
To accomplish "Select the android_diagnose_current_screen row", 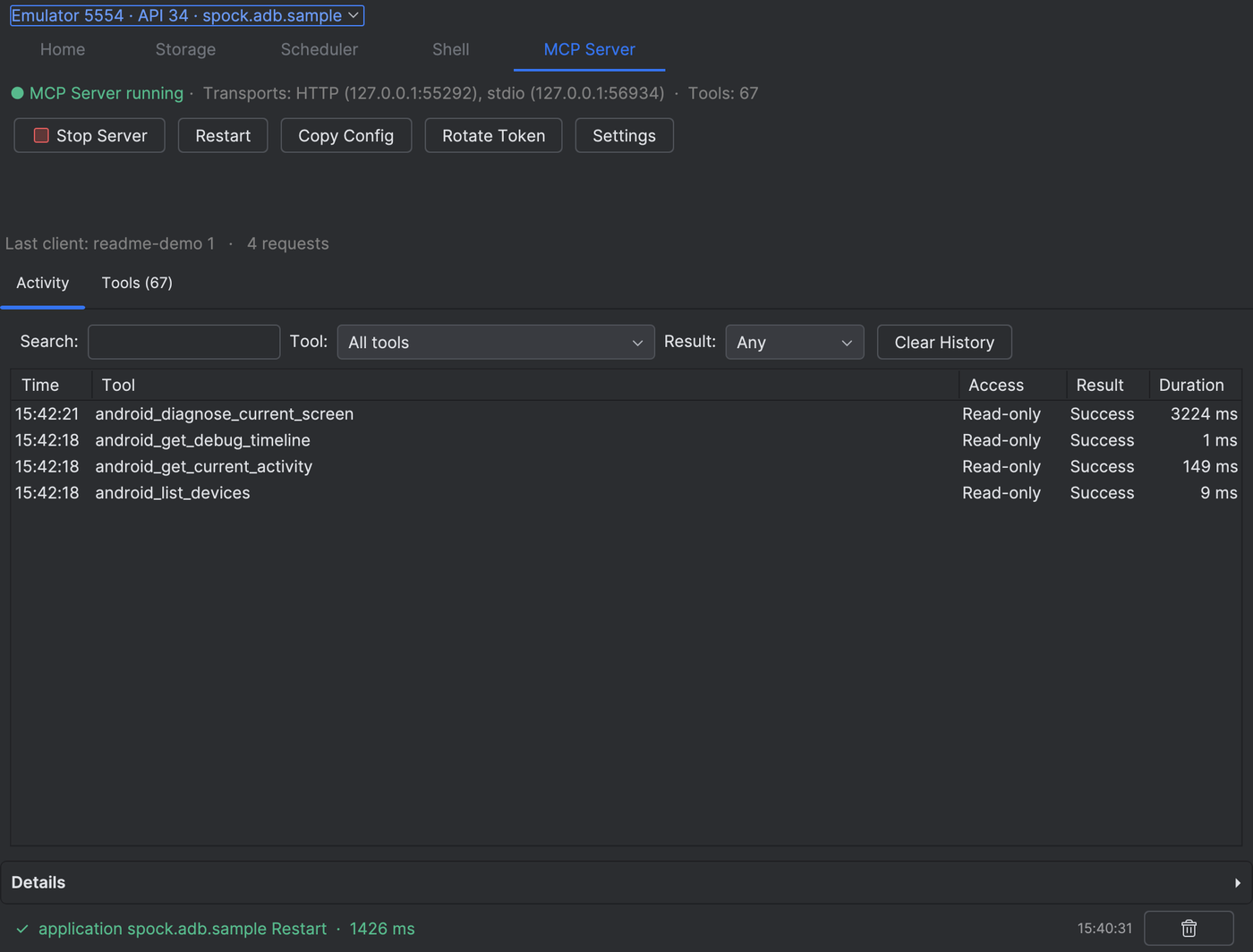I will tap(626, 414).
